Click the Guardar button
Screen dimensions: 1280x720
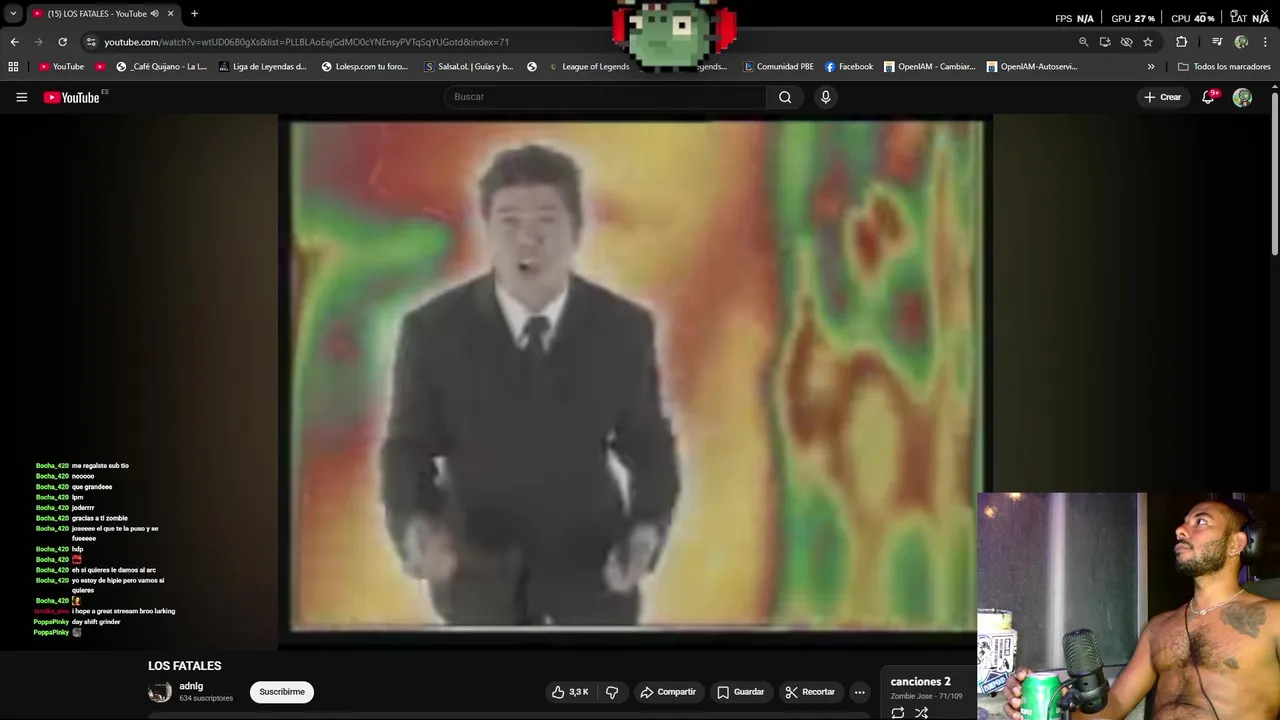pyautogui.click(x=740, y=692)
